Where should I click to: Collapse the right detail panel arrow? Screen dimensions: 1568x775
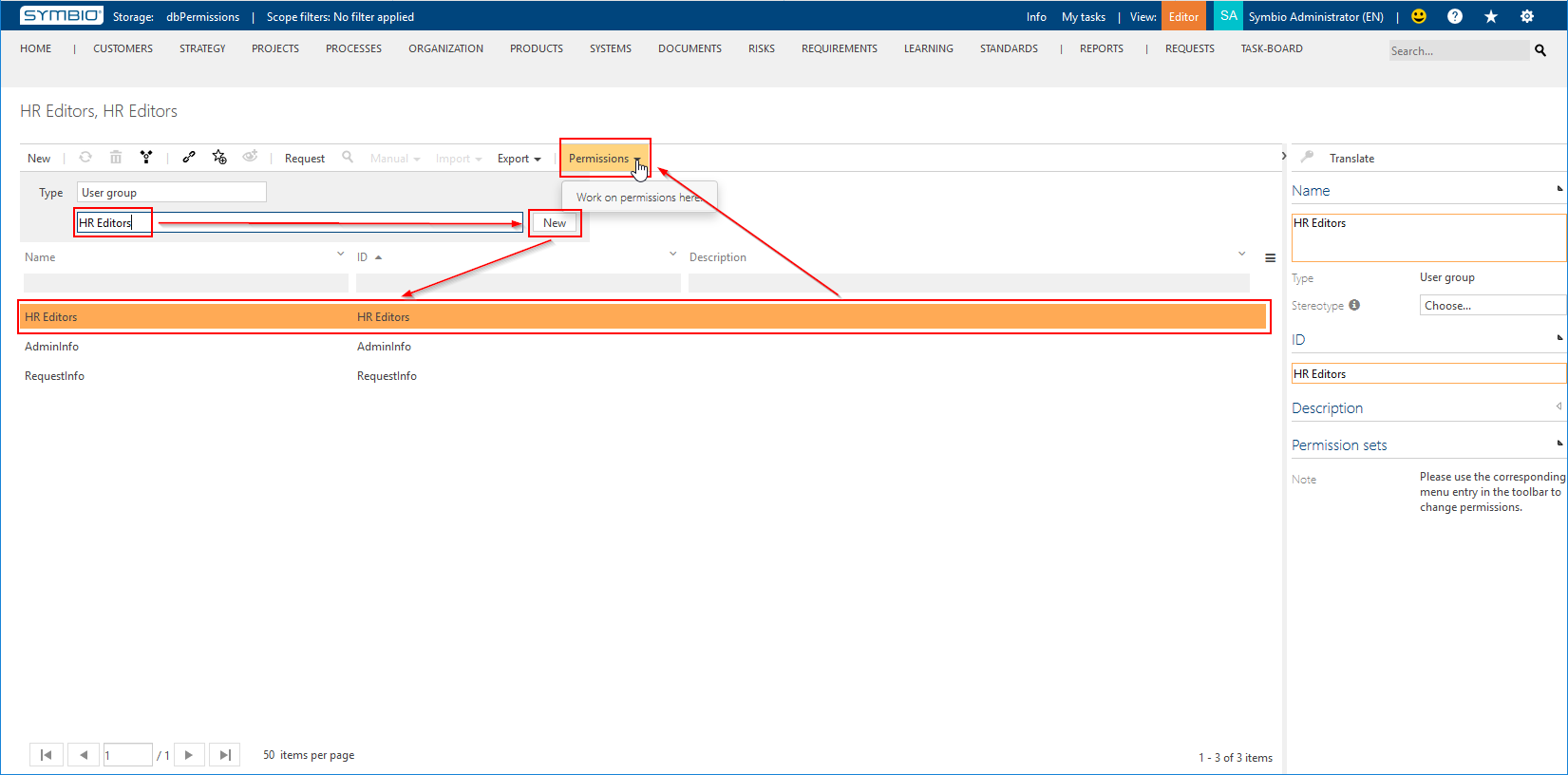coord(1283,156)
